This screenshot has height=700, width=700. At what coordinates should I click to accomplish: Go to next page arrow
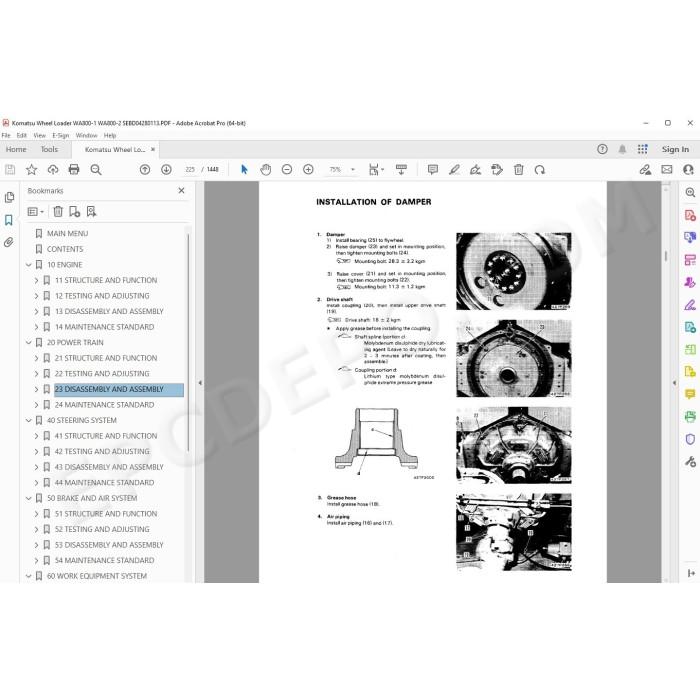[166, 170]
